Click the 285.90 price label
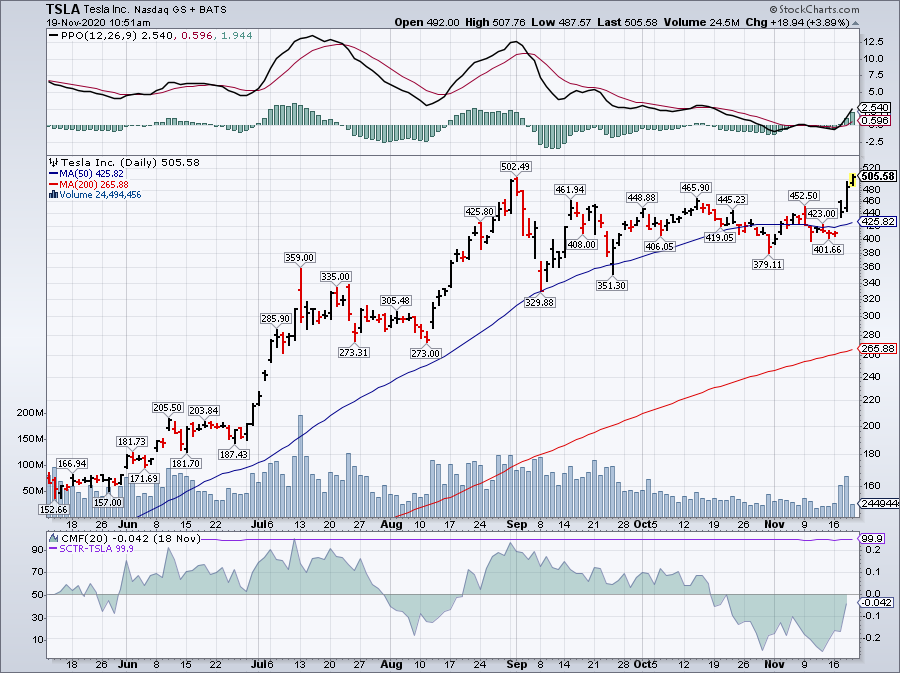This screenshot has width=900, height=673. pyautogui.click(x=276, y=318)
